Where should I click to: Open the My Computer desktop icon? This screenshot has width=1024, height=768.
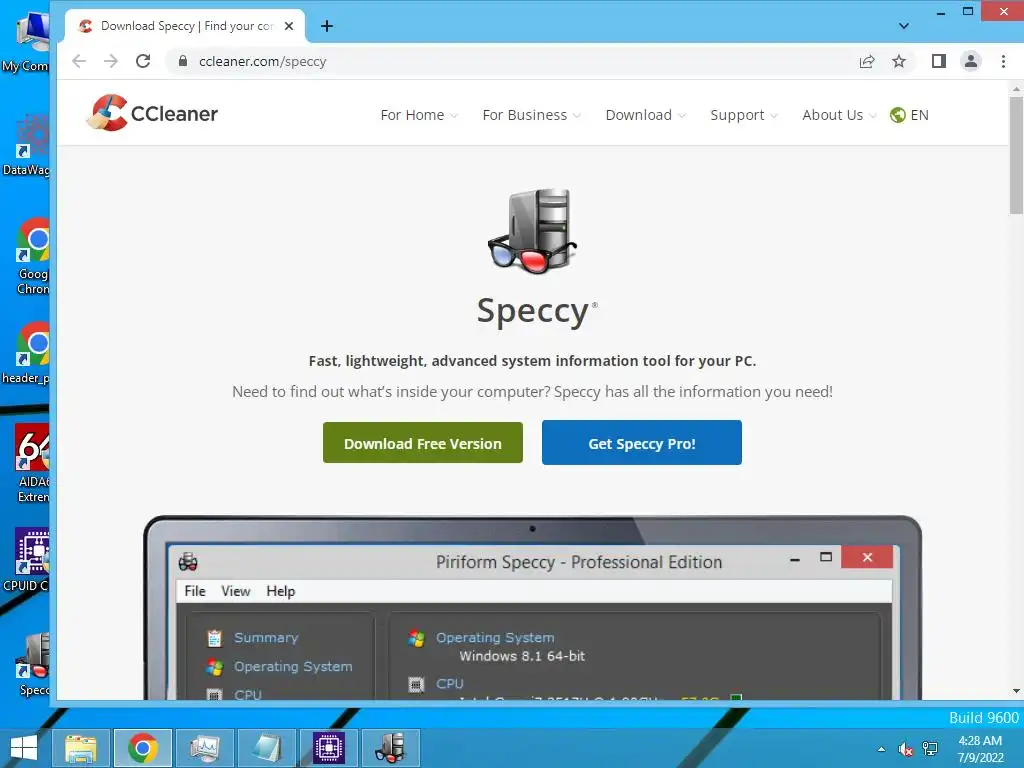(26, 40)
